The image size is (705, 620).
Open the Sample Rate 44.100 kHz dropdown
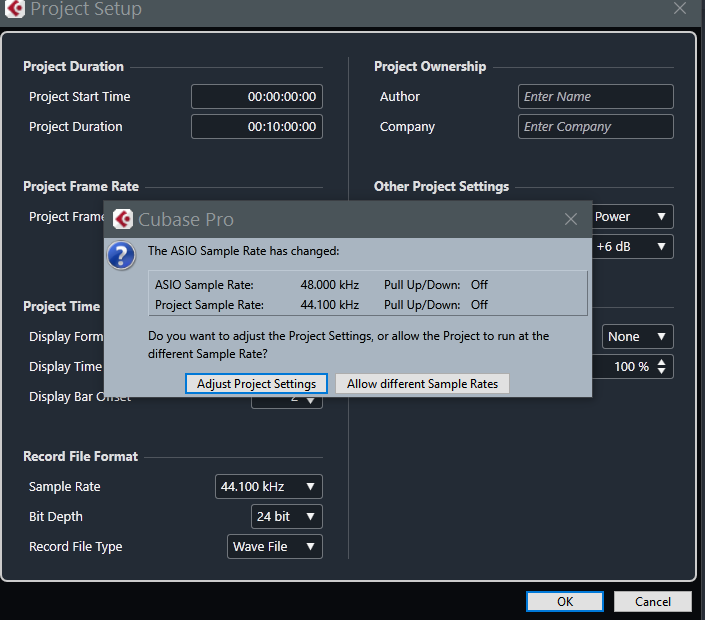[x=268, y=486]
